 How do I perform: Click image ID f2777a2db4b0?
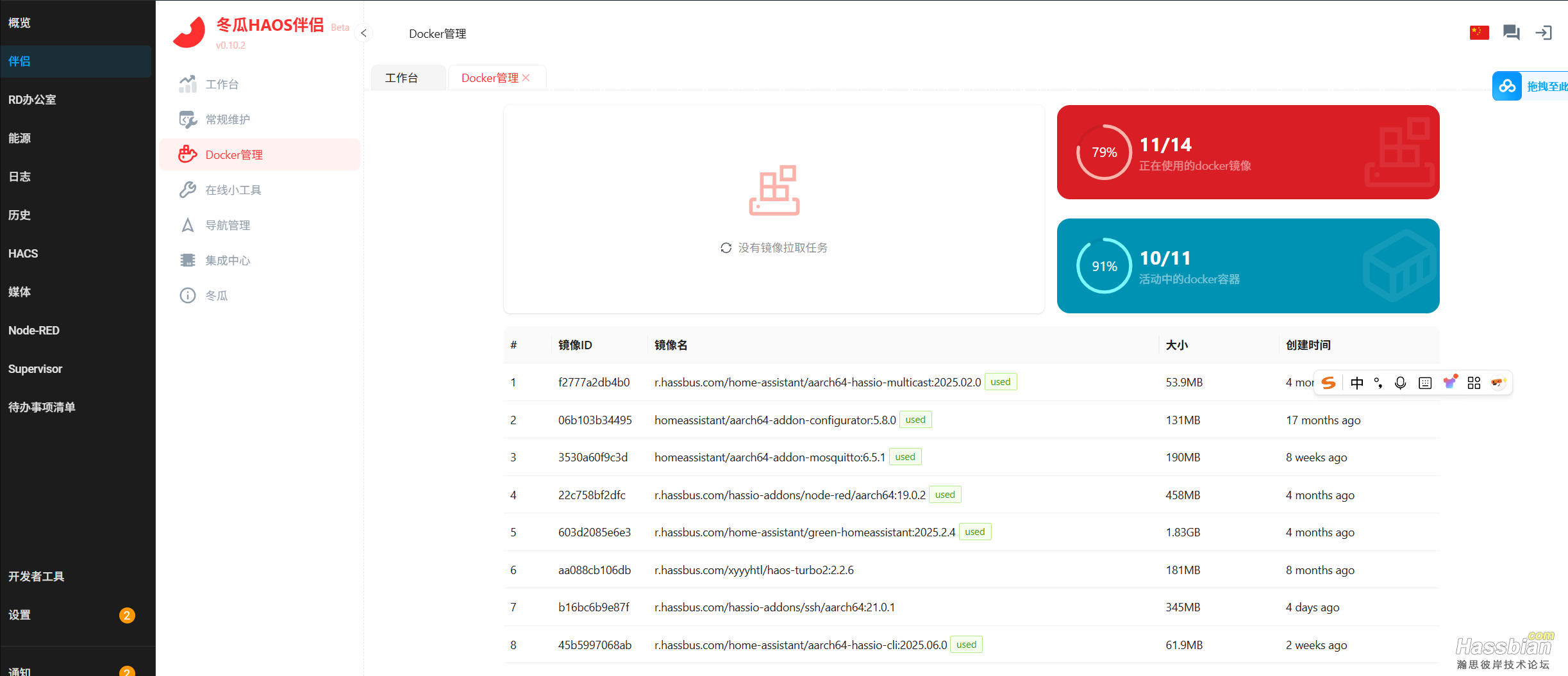coord(594,383)
